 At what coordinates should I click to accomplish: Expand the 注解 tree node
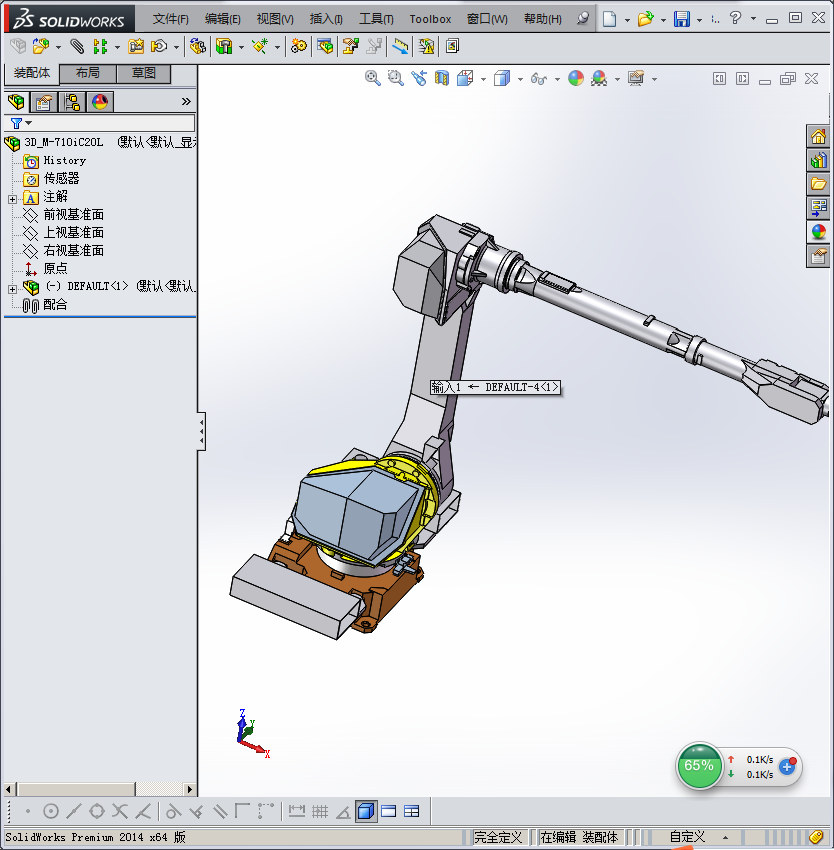(12, 197)
